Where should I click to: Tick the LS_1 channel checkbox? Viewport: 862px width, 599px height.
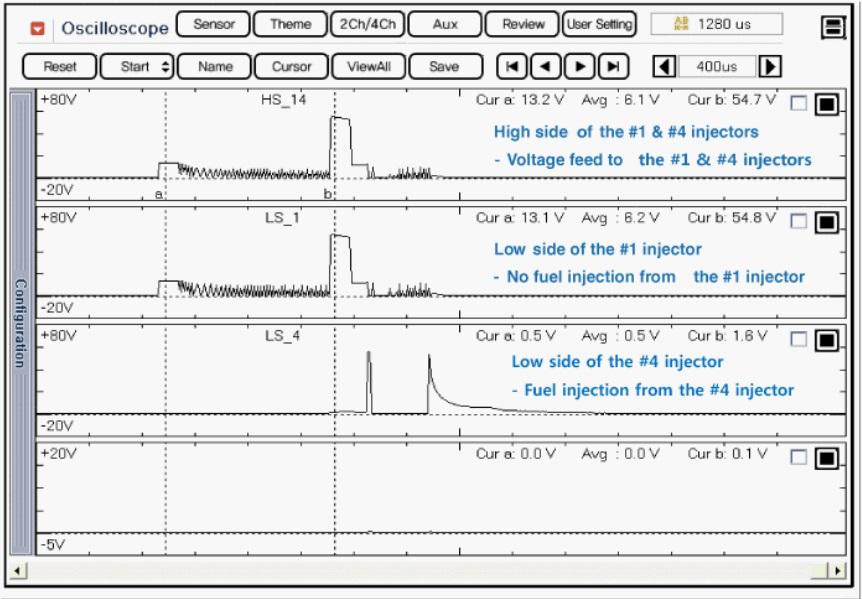[798, 221]
